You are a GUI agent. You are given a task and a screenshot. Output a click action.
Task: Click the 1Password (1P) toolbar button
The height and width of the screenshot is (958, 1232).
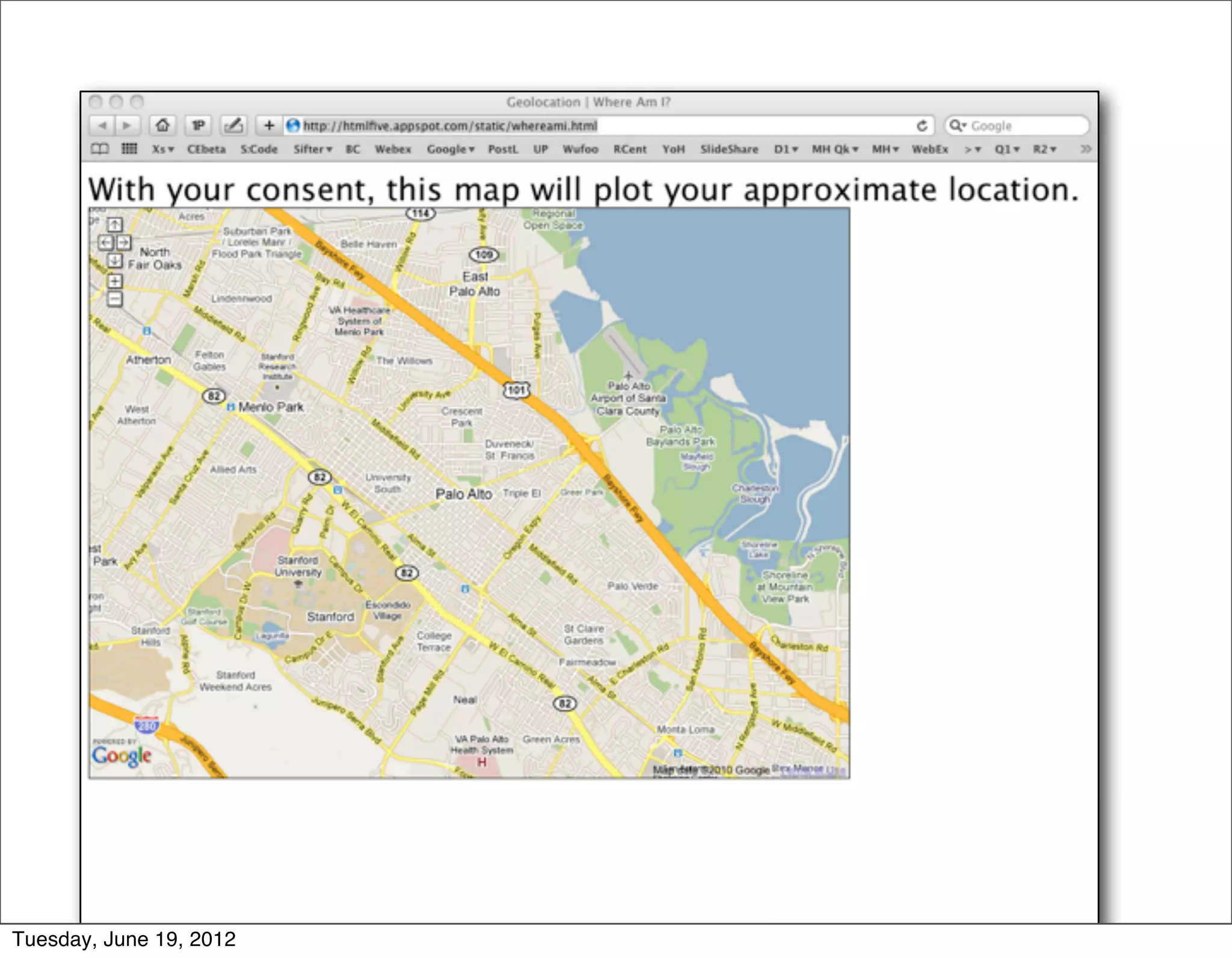198,126
